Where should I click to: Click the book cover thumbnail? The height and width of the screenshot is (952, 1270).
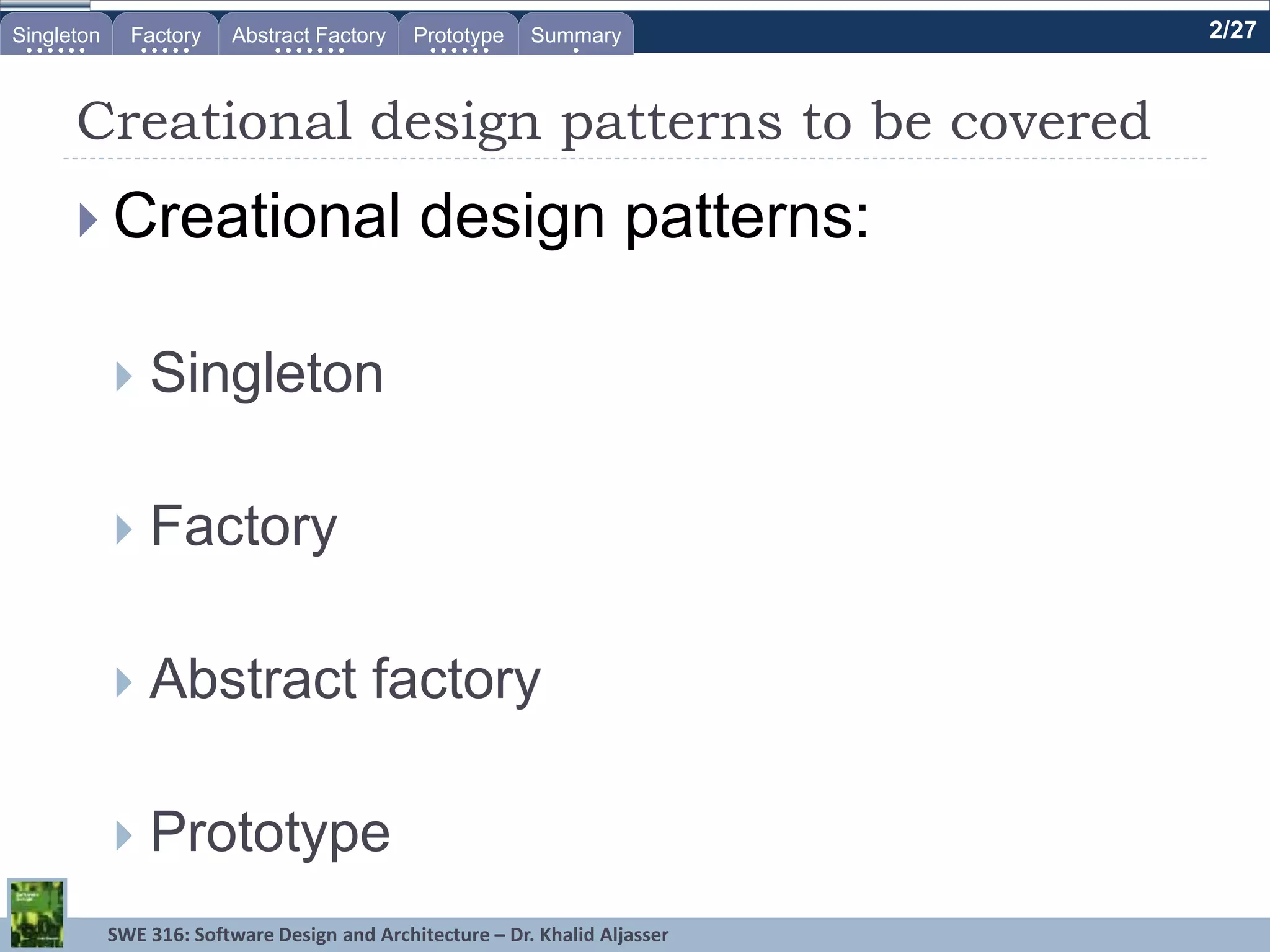[x=37, y=914]
